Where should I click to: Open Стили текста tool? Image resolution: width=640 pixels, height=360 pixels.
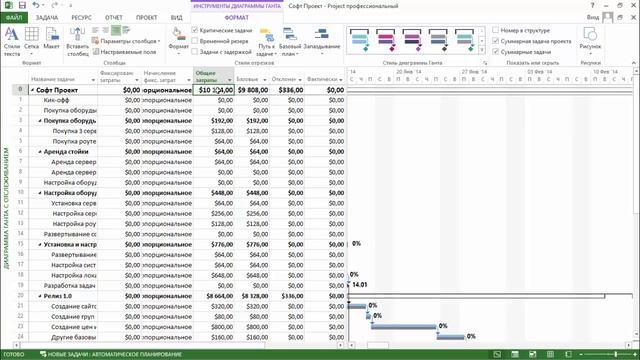click(11, 42)
